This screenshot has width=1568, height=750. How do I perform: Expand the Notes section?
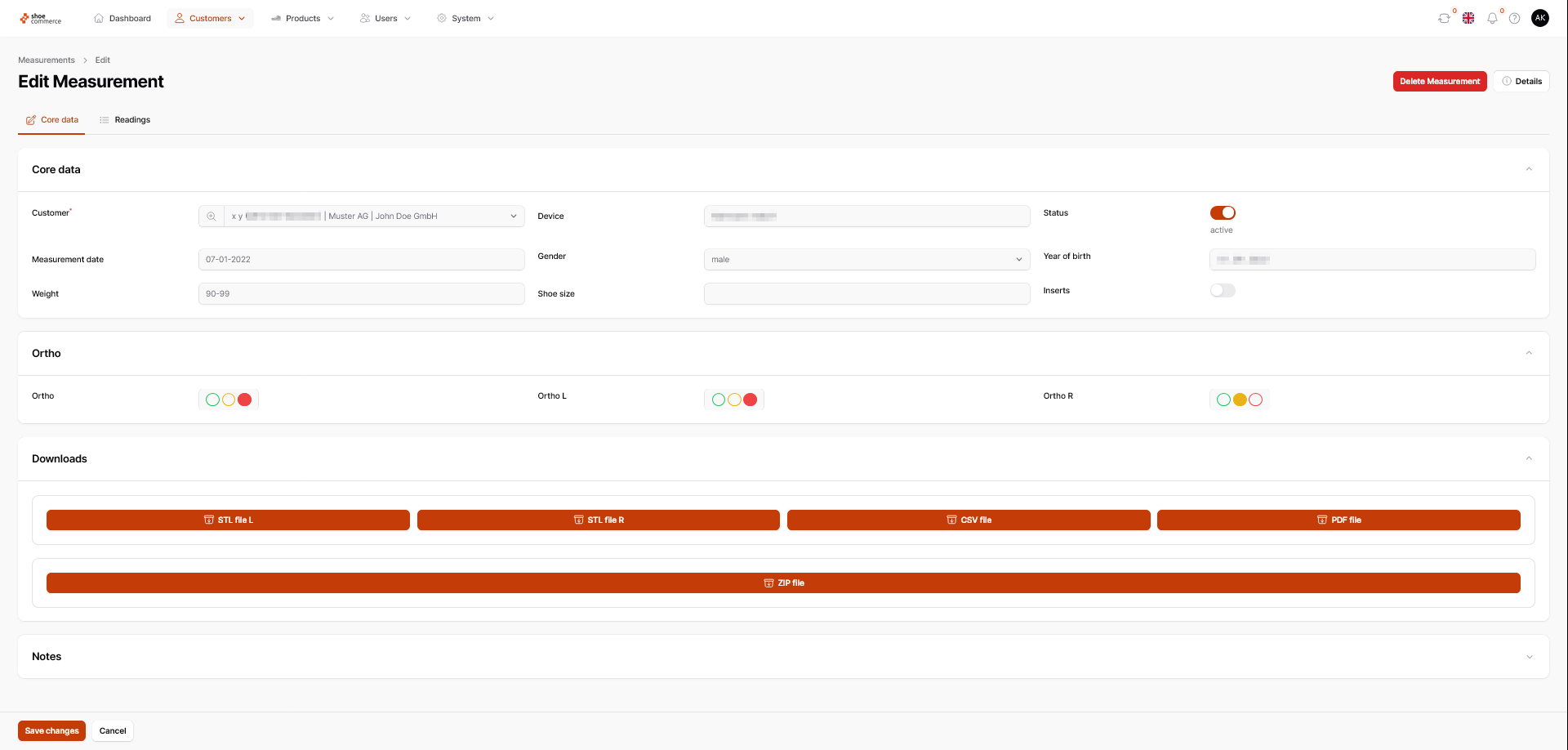[x=1529, y=657]
